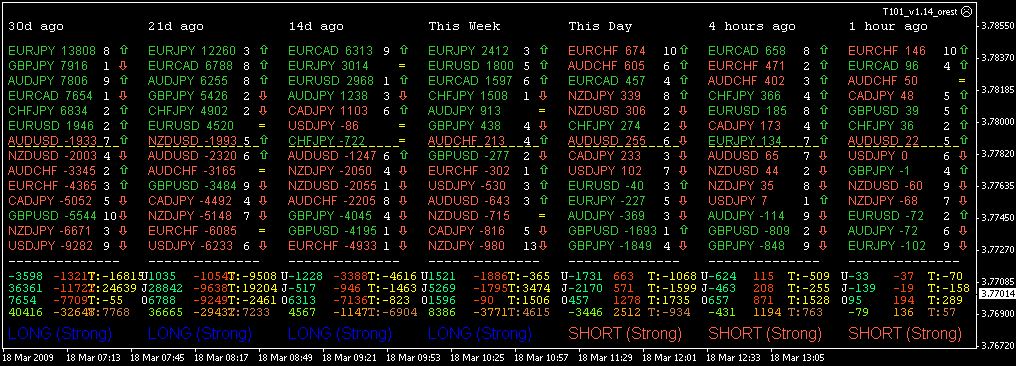
Task: Click the up arrow beside EURJPY 12260
Action: coord(264,49)
